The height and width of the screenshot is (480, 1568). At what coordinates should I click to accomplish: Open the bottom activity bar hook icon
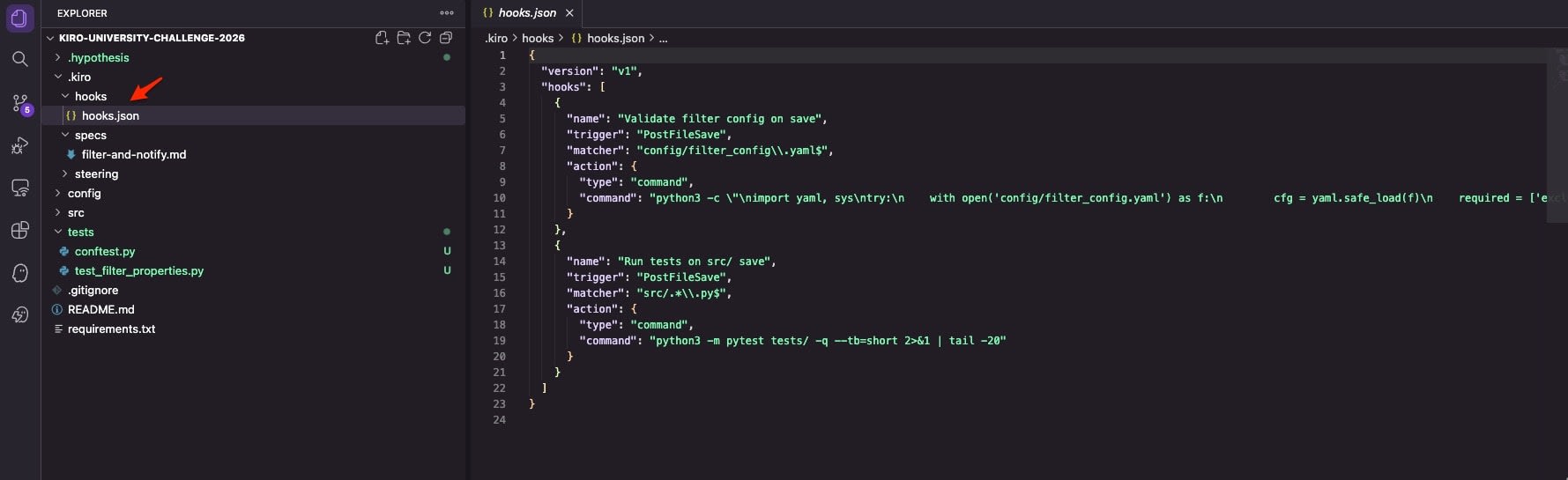[x=19, y=314]
